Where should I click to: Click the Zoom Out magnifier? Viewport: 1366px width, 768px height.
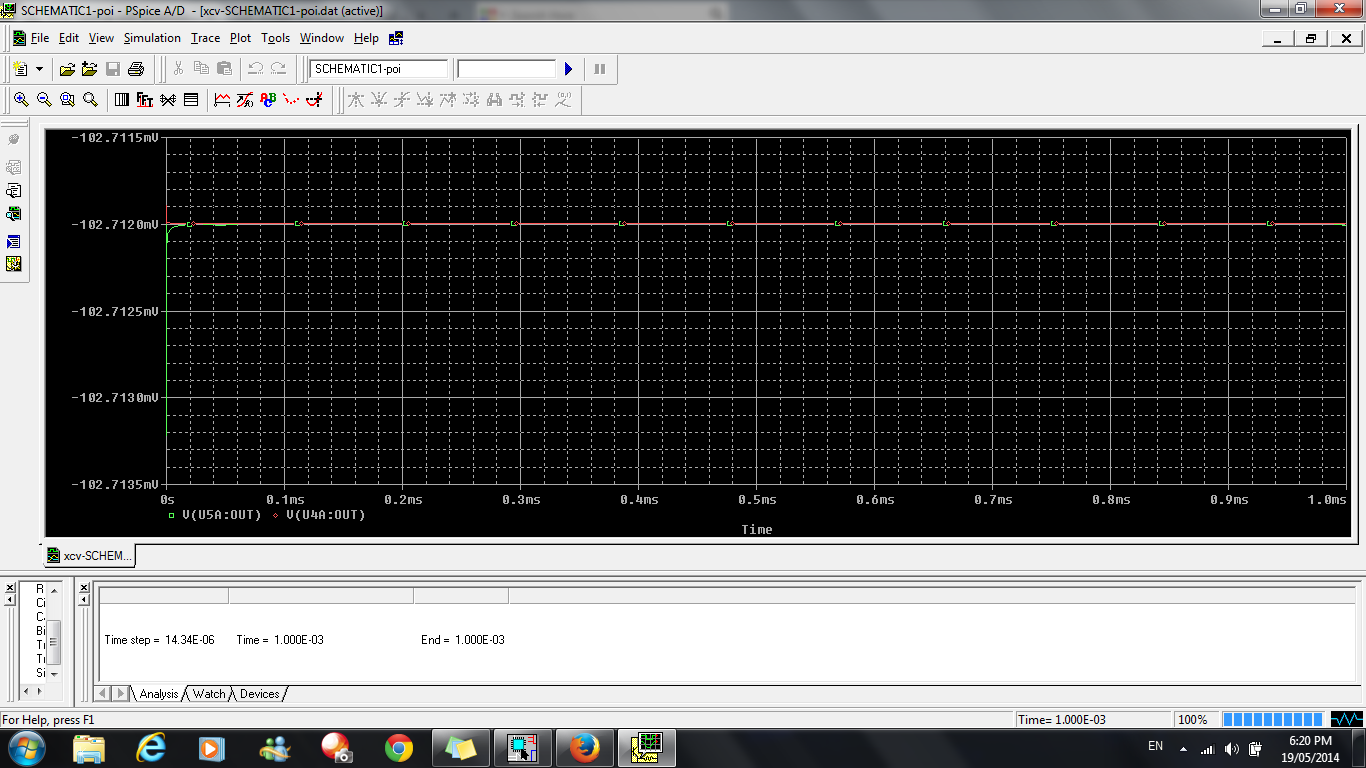point(44,100)
